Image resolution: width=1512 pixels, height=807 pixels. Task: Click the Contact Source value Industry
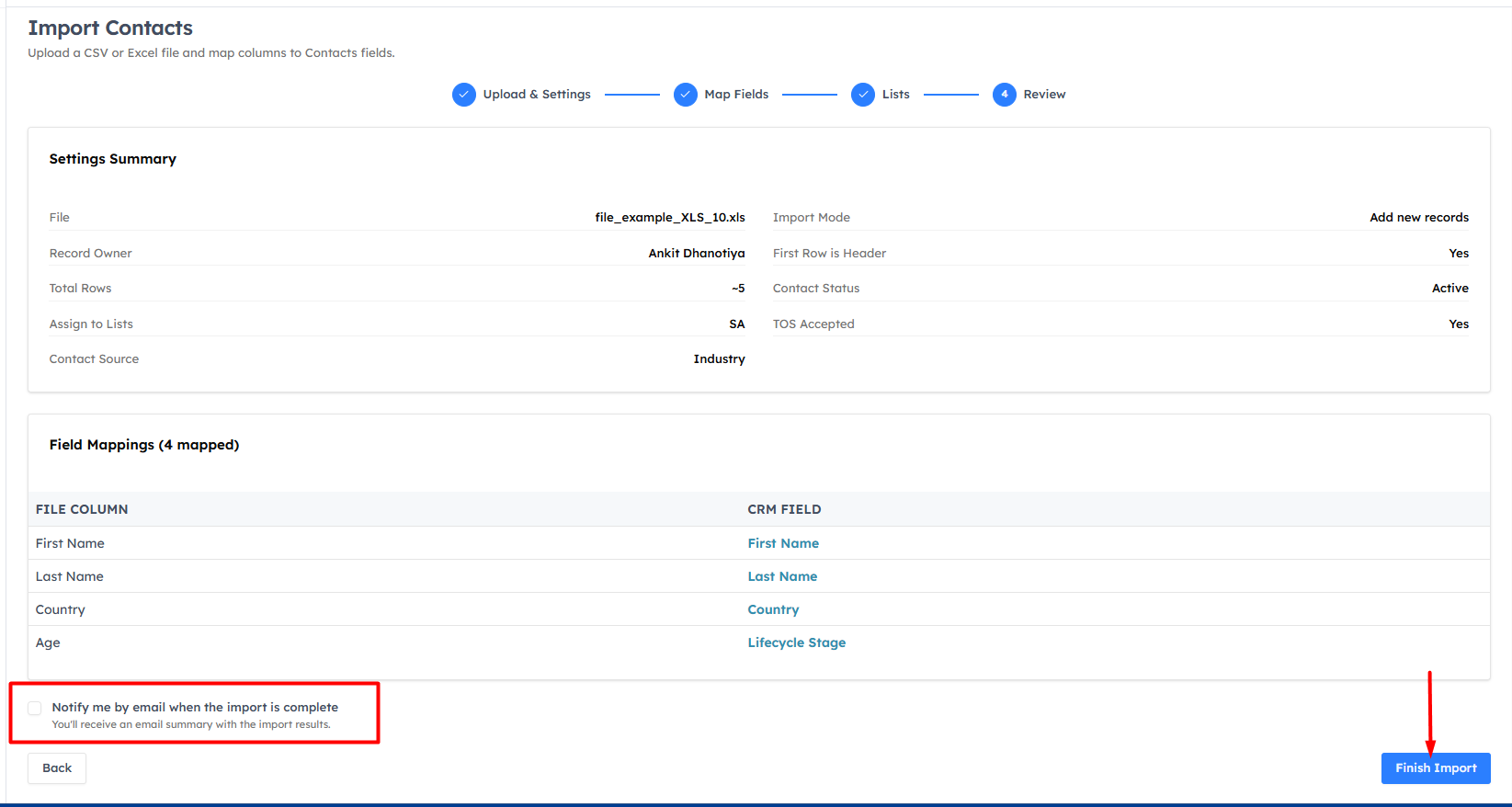(719, 359)
